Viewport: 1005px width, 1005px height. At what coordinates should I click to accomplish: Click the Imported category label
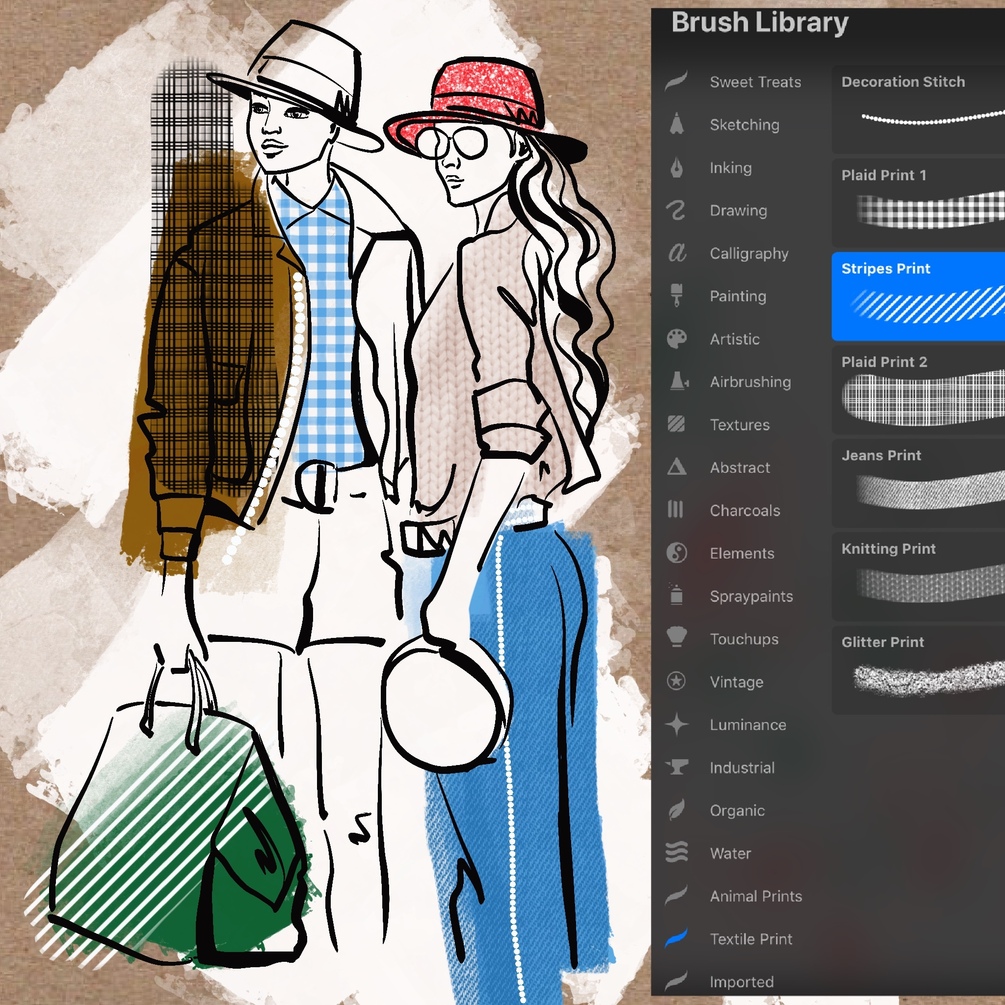point(742,981)
